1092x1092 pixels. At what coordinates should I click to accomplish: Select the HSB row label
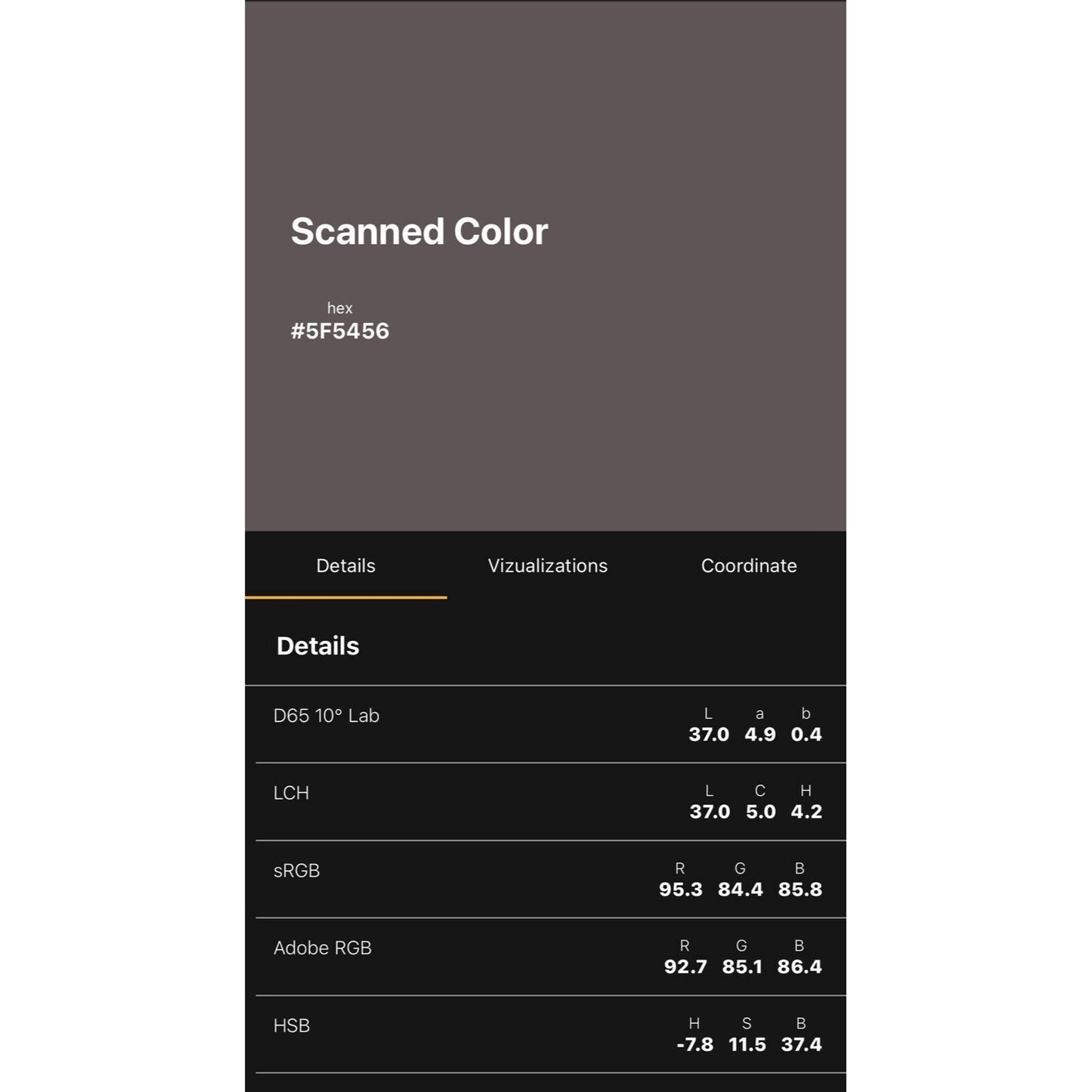(292, 1025)
